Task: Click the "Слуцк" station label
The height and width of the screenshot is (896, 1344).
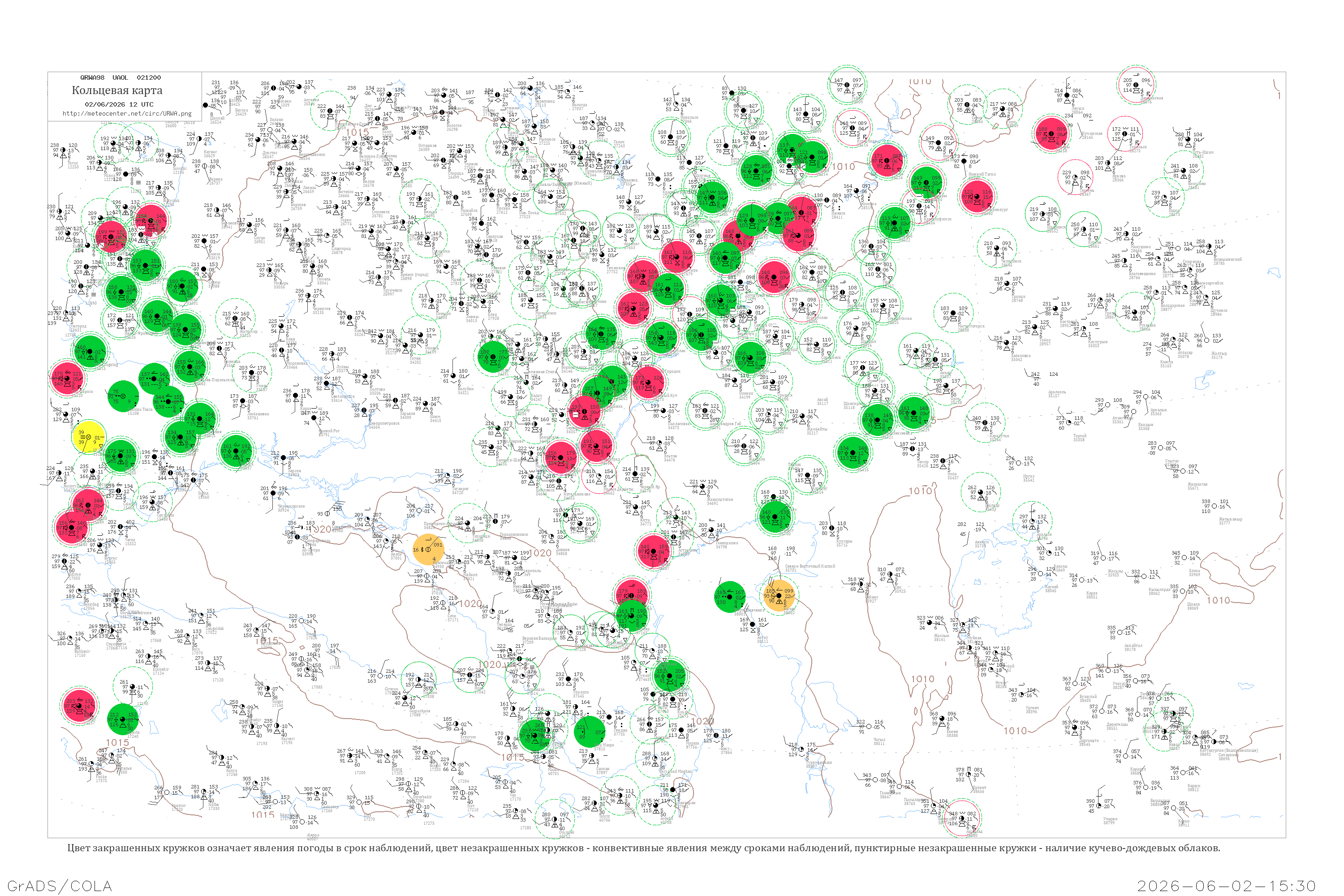Action: (259, 238)
